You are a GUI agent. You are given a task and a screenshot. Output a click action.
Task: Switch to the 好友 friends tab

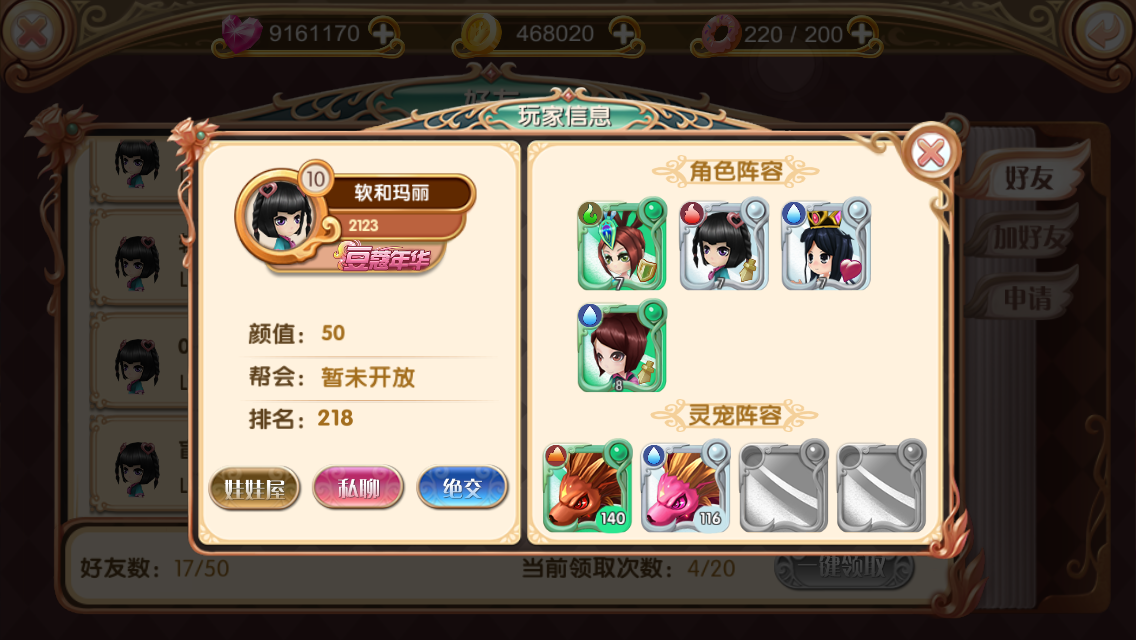[x=1027, y=177]
